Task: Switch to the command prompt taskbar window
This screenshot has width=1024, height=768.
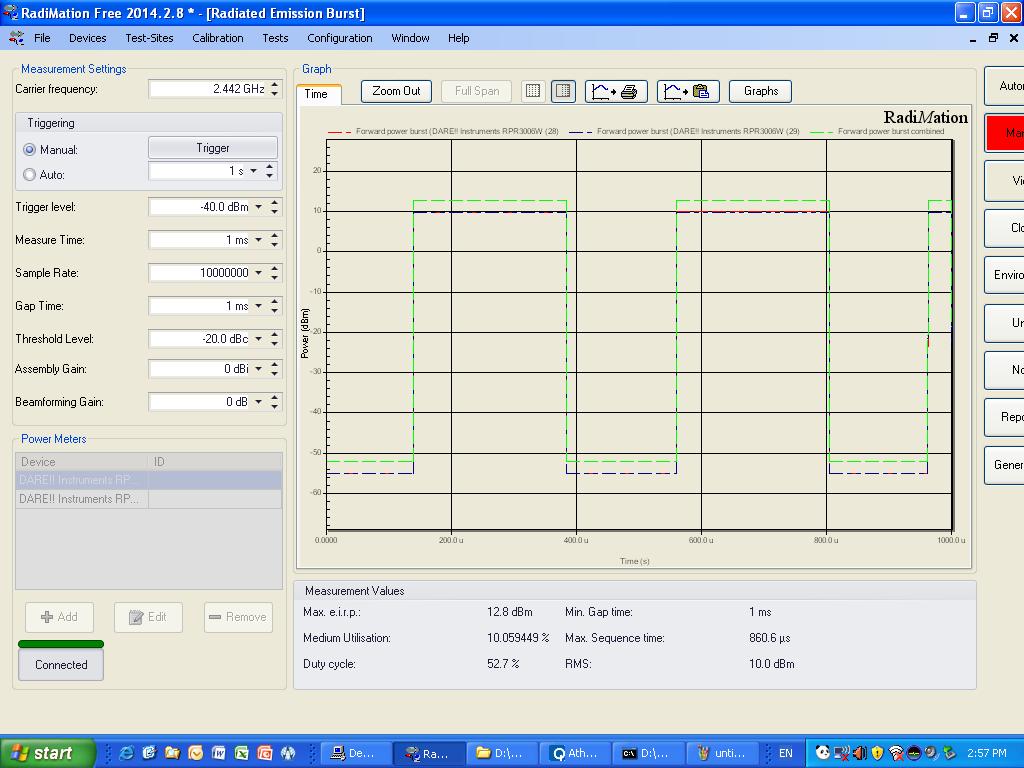Action: coord(648,753)
